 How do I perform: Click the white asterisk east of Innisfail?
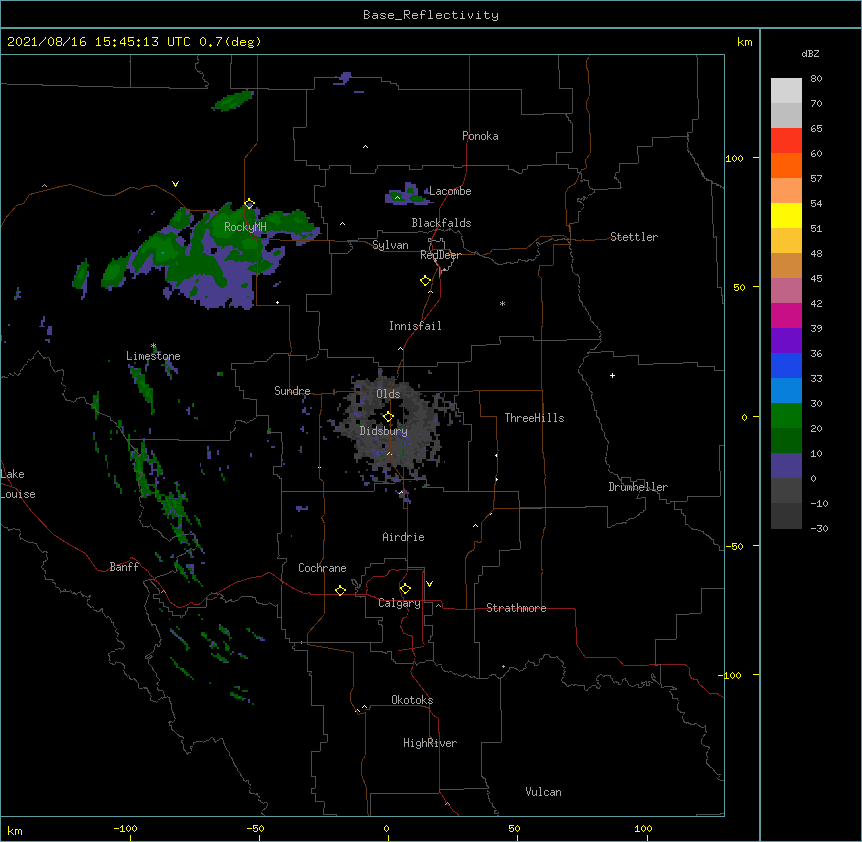coord(502,303)
